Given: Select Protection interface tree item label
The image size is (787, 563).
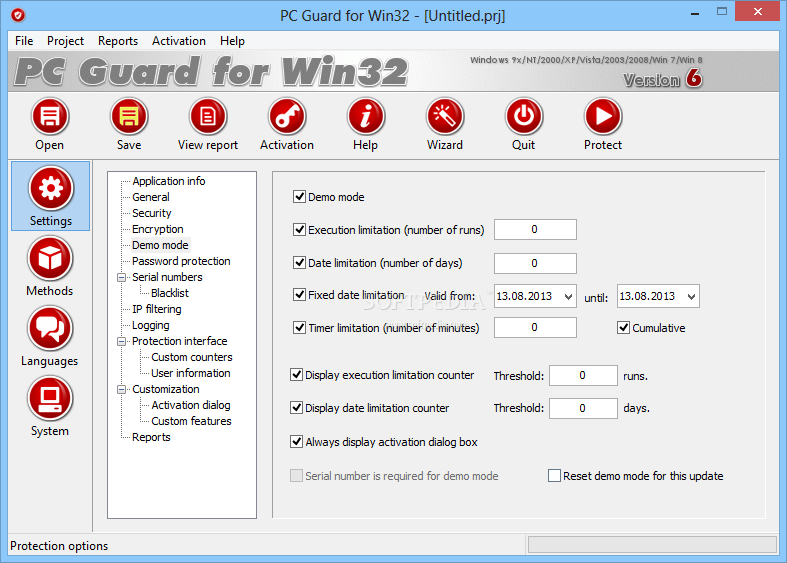Looking at the screenshot, I should [180, 341].
